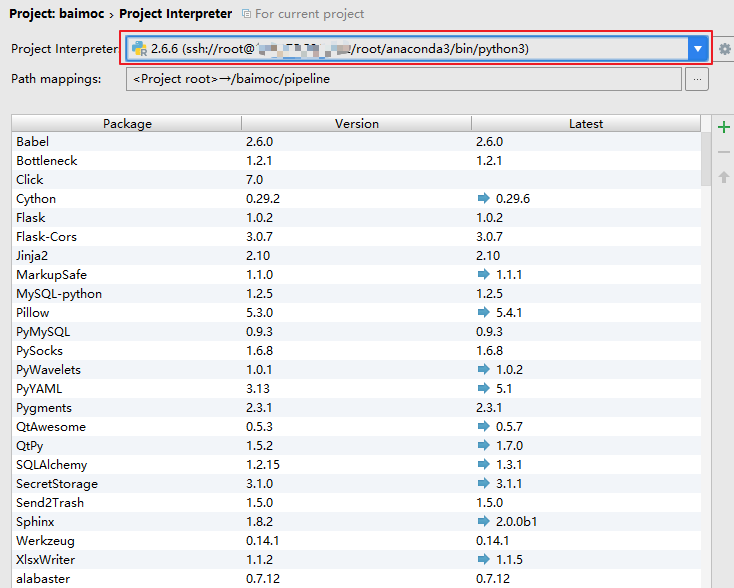Click the upgrade arrow beside XlsxWriter 1.1.5
The height and width of the screenshot is (588, 734).
(483, 559)
